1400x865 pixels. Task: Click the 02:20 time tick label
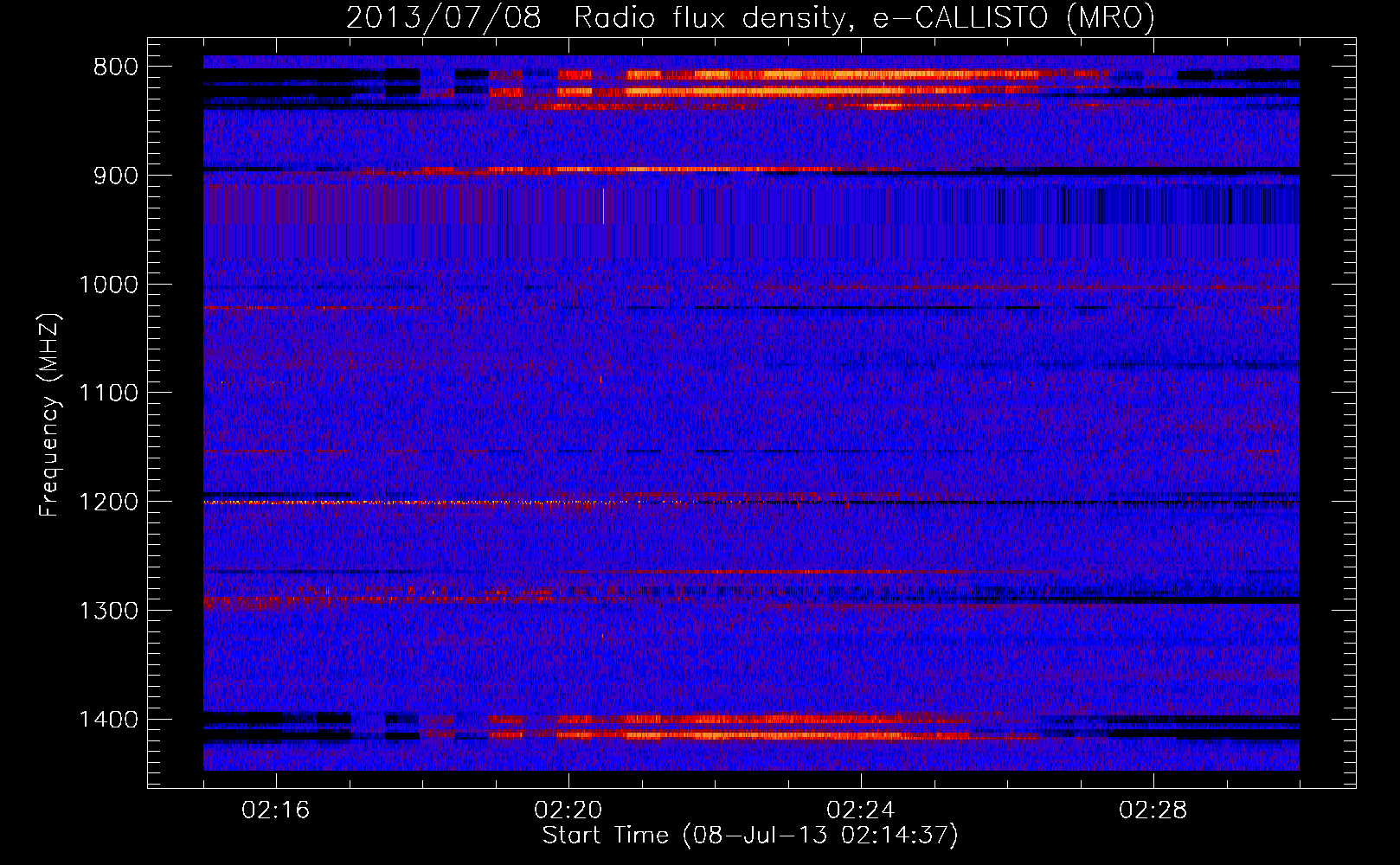(x=568, y=811)
